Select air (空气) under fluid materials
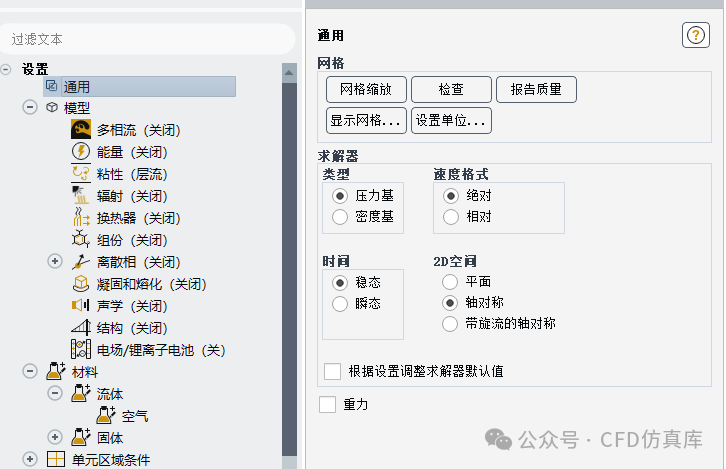Viewport: 726px width, 469px height. click(x=135, y=416)
